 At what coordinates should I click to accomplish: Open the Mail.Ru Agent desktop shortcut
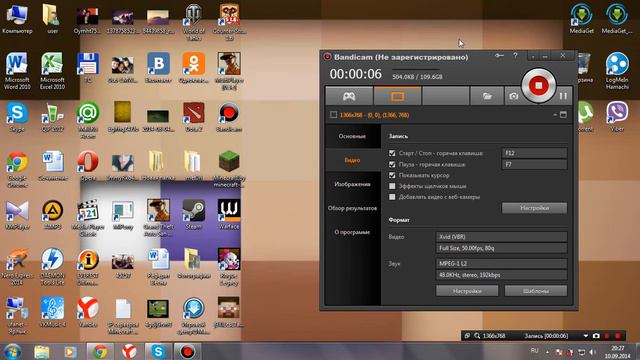(x=88, y=120)
